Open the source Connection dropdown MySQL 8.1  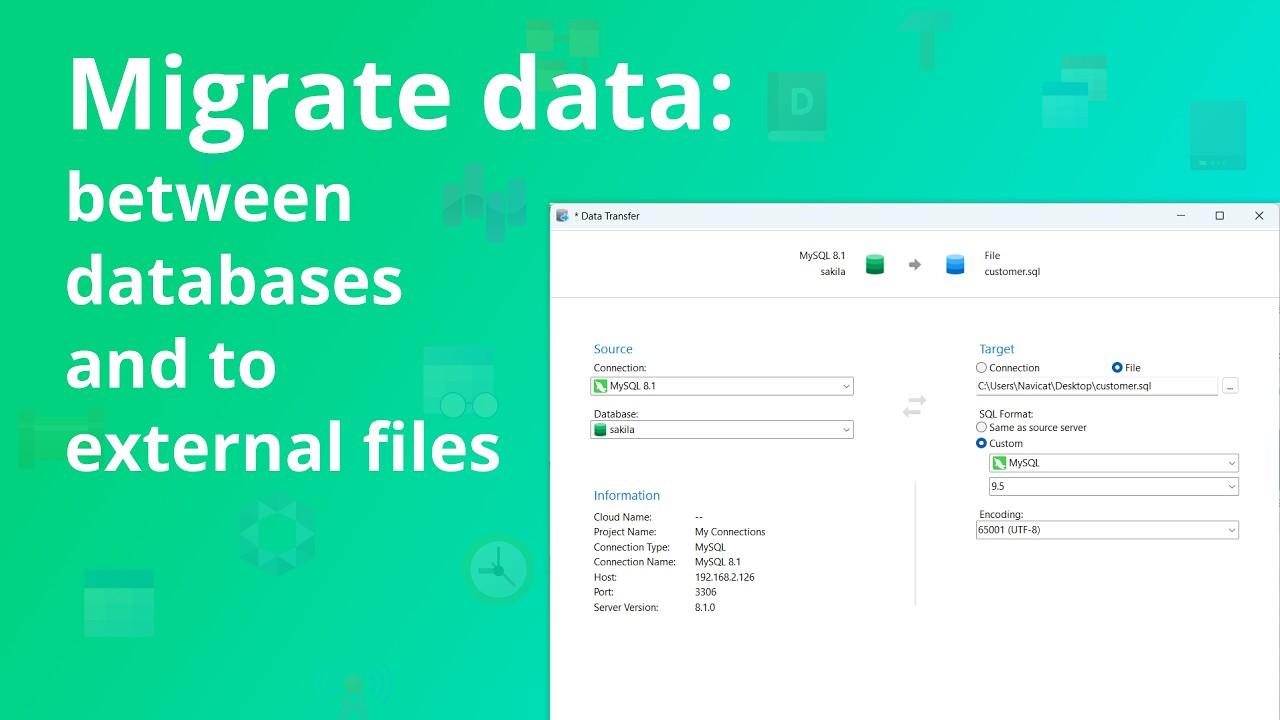(x=722, y=386)
